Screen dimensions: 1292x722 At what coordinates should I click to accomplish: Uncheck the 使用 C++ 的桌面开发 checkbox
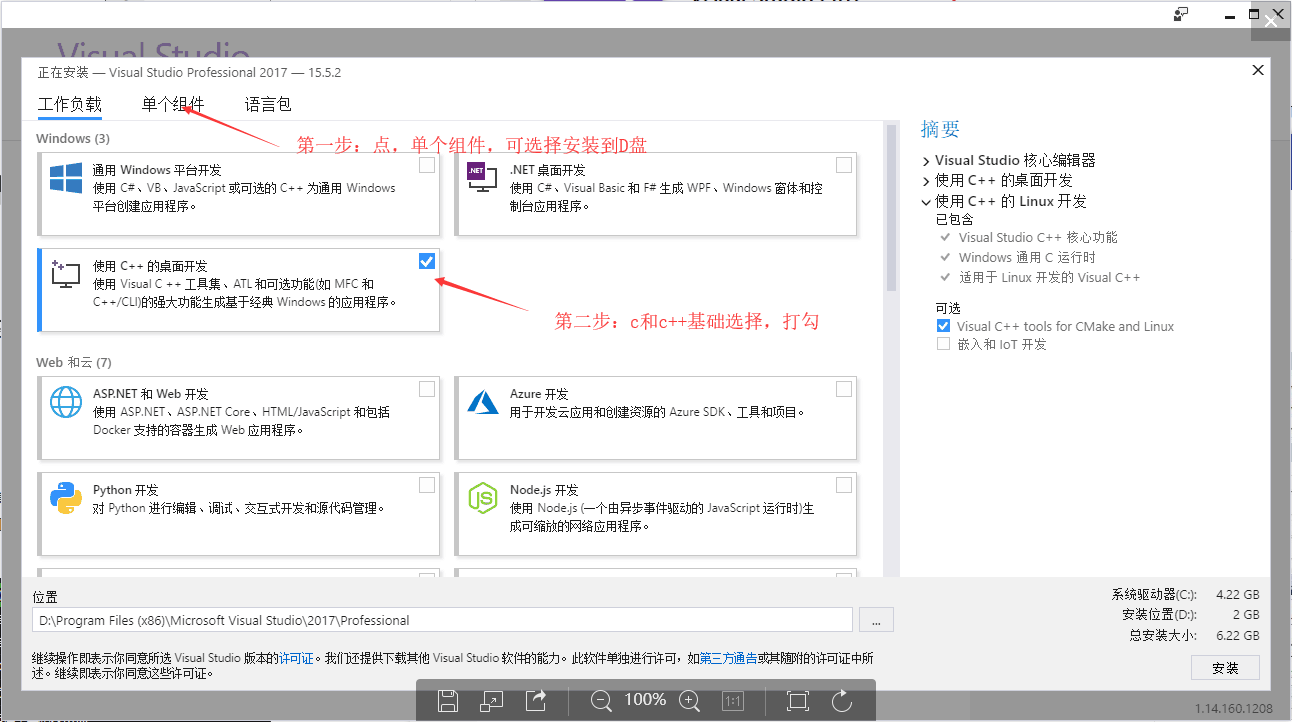tap(427, 261)
